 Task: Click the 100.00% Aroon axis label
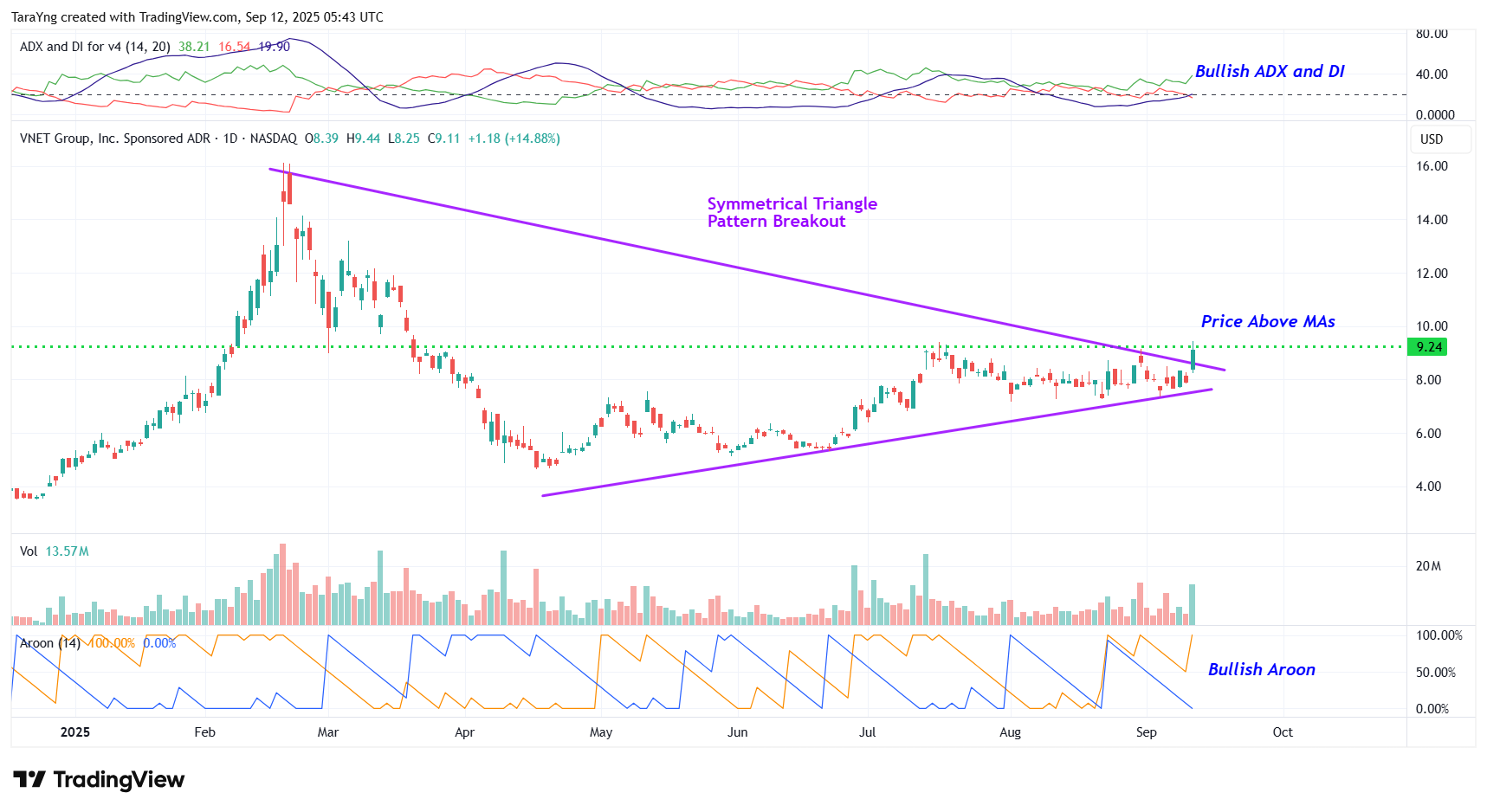[1439, 635]
